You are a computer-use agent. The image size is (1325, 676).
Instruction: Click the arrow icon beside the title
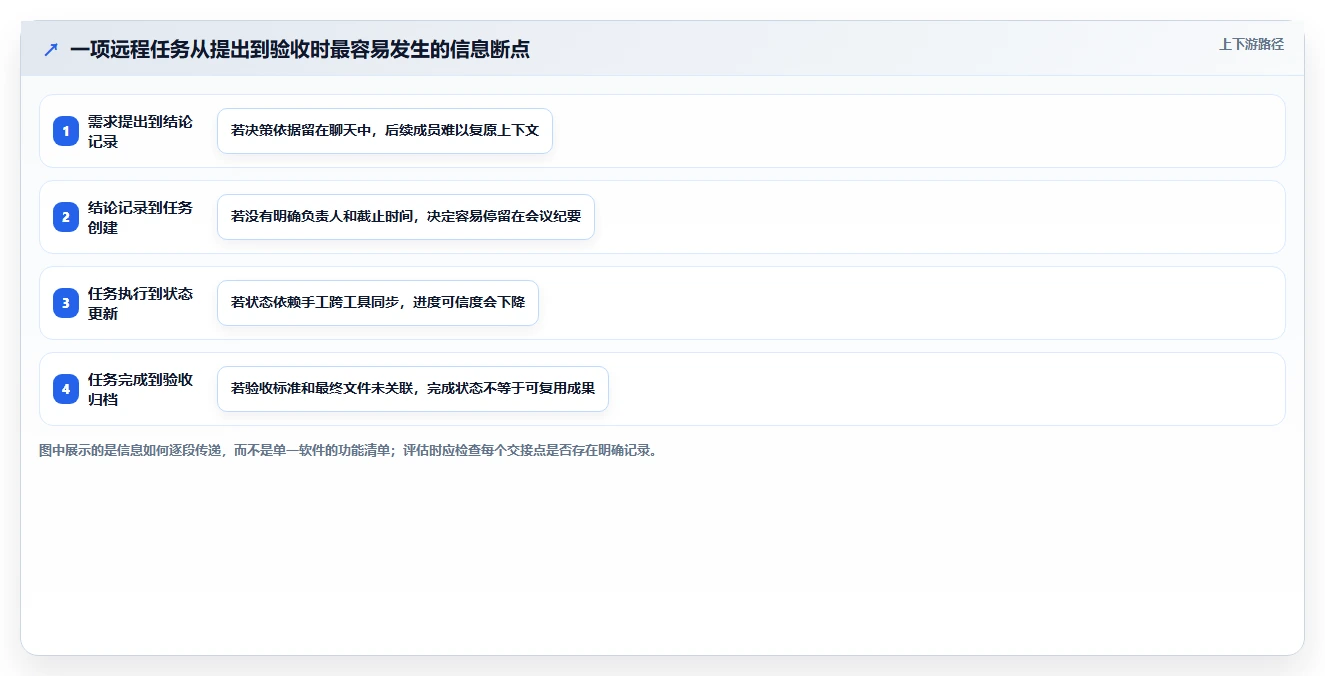coord(51,49)
